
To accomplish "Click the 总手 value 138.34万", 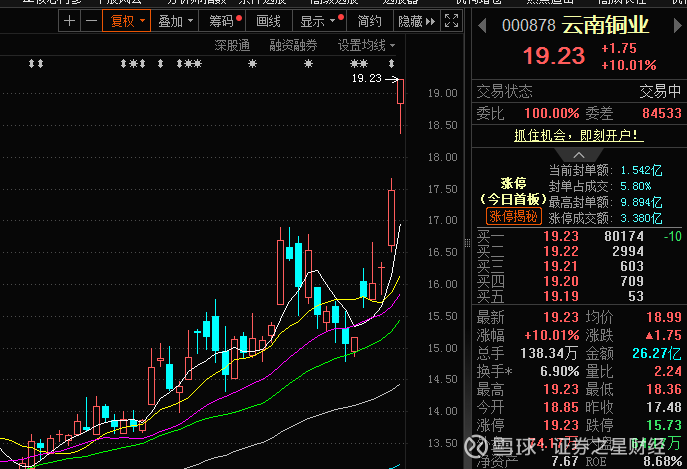I will [549, 353].
